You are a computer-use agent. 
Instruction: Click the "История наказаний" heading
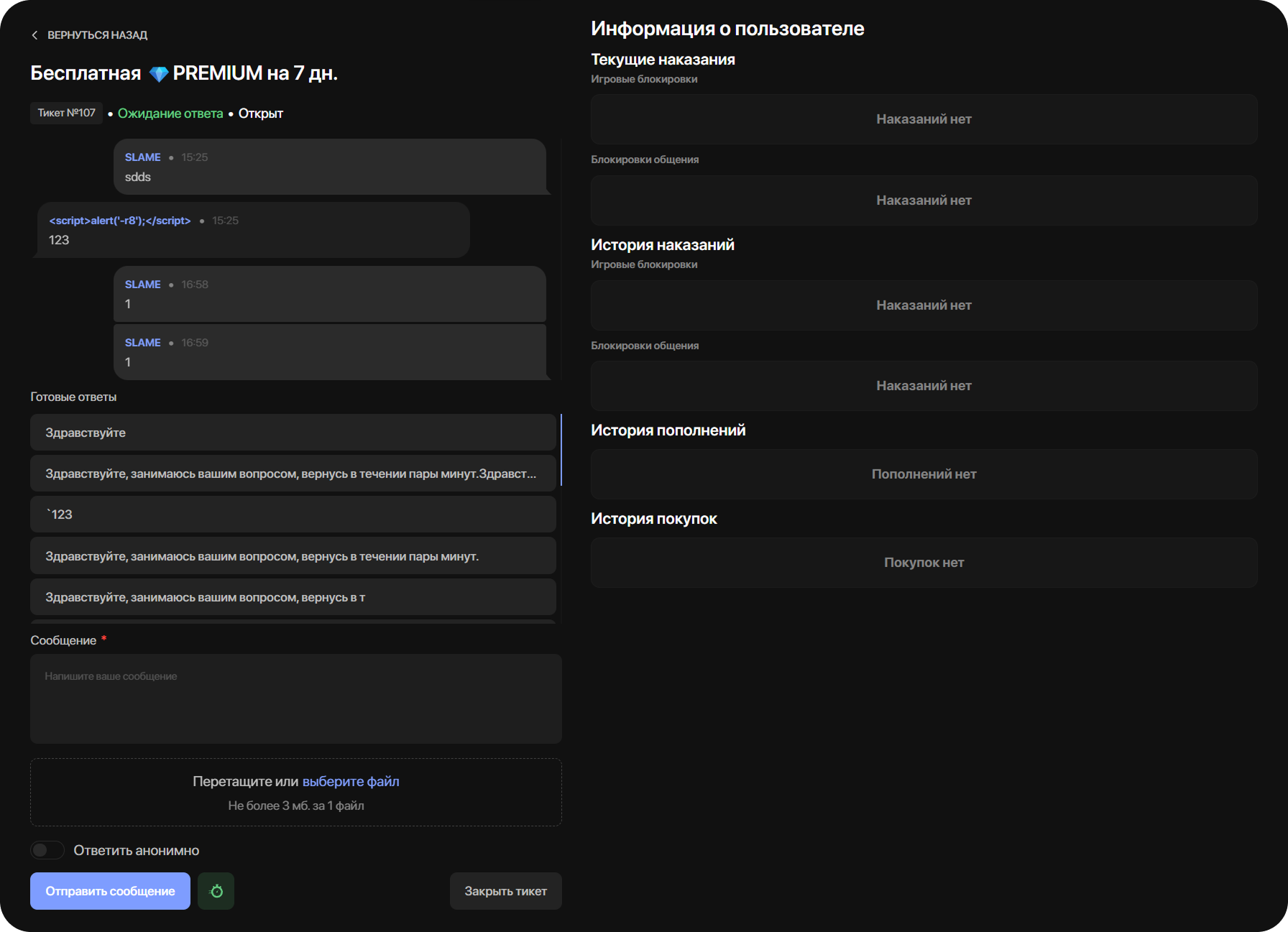click(663, 245)
